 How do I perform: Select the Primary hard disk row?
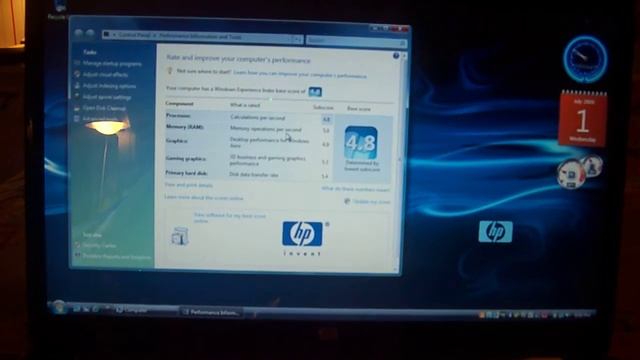(x=248, y=174)
